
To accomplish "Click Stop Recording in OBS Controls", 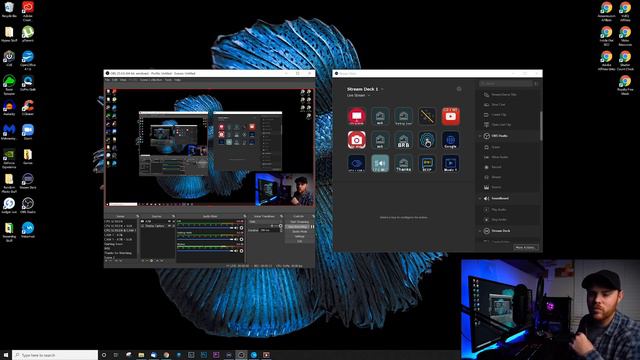I will [298, 227].
